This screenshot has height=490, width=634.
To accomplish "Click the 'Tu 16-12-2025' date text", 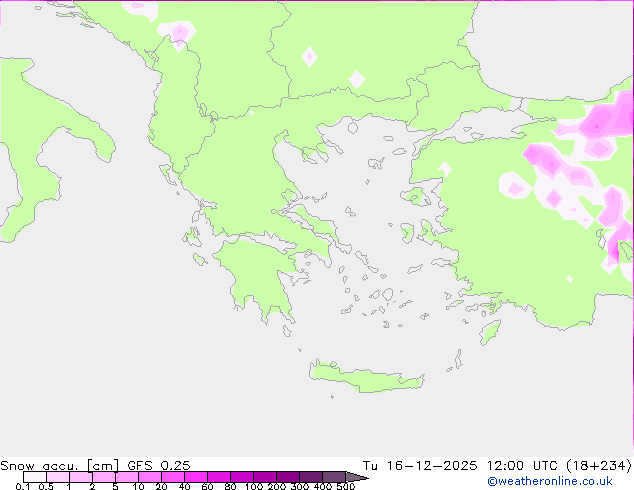I will [420, 466].
